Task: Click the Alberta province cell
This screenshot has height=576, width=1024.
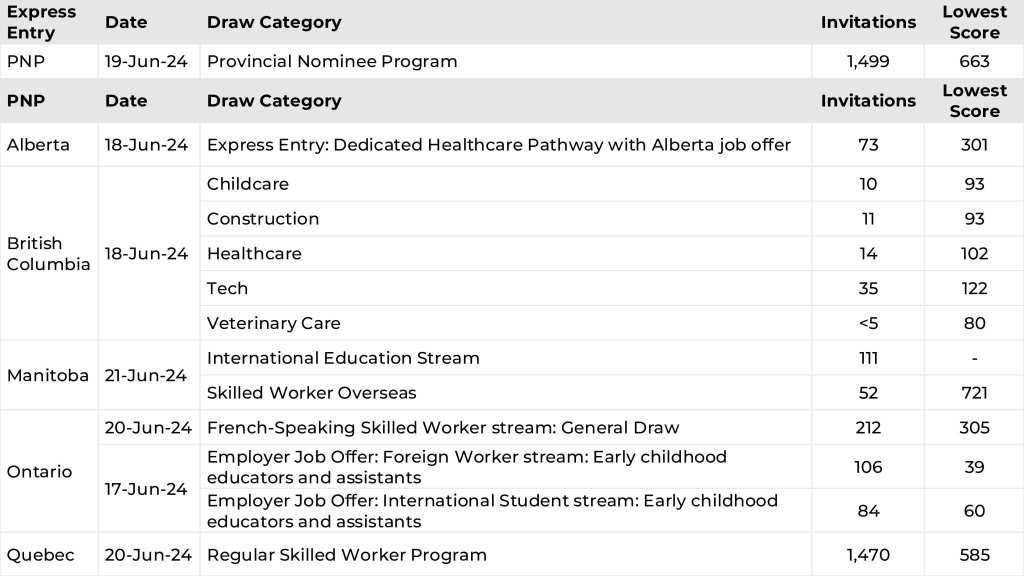Action: point(38,145)
